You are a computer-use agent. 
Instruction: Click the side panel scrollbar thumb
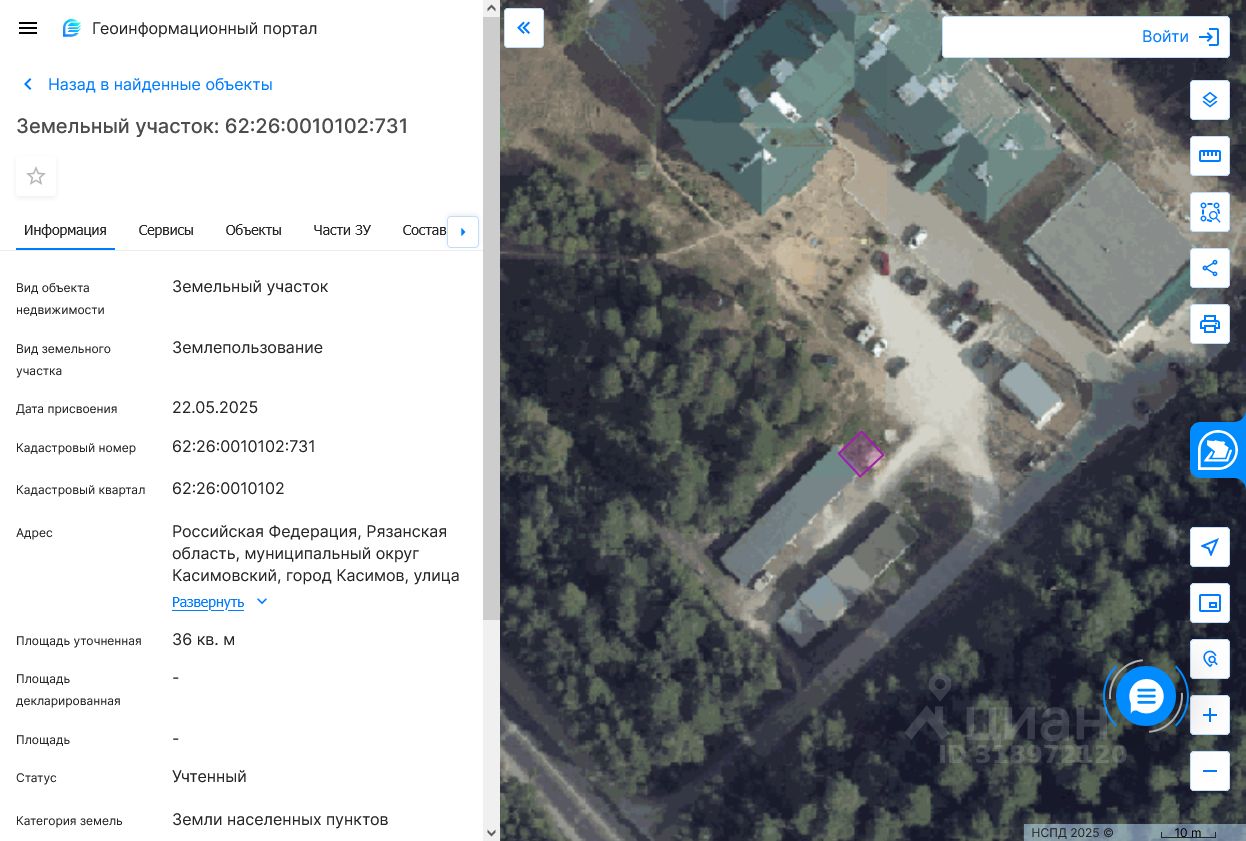tap(491, 318)
